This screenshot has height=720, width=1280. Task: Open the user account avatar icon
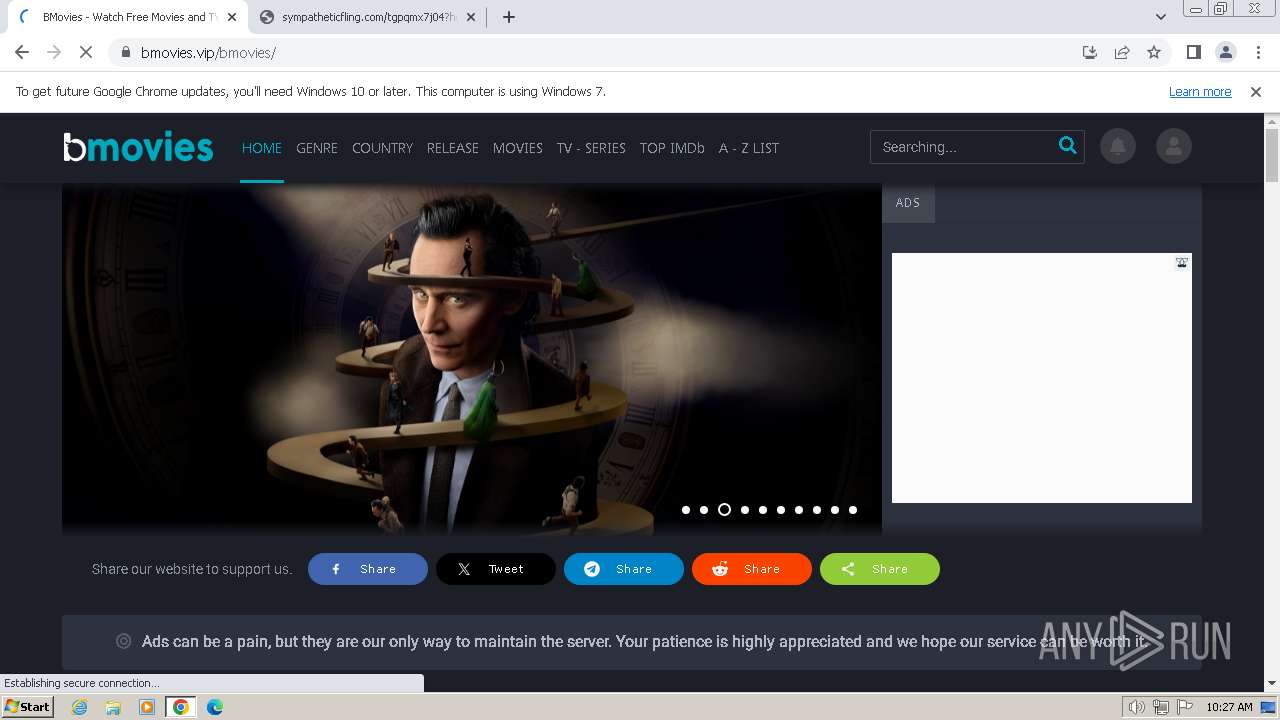1173,147
